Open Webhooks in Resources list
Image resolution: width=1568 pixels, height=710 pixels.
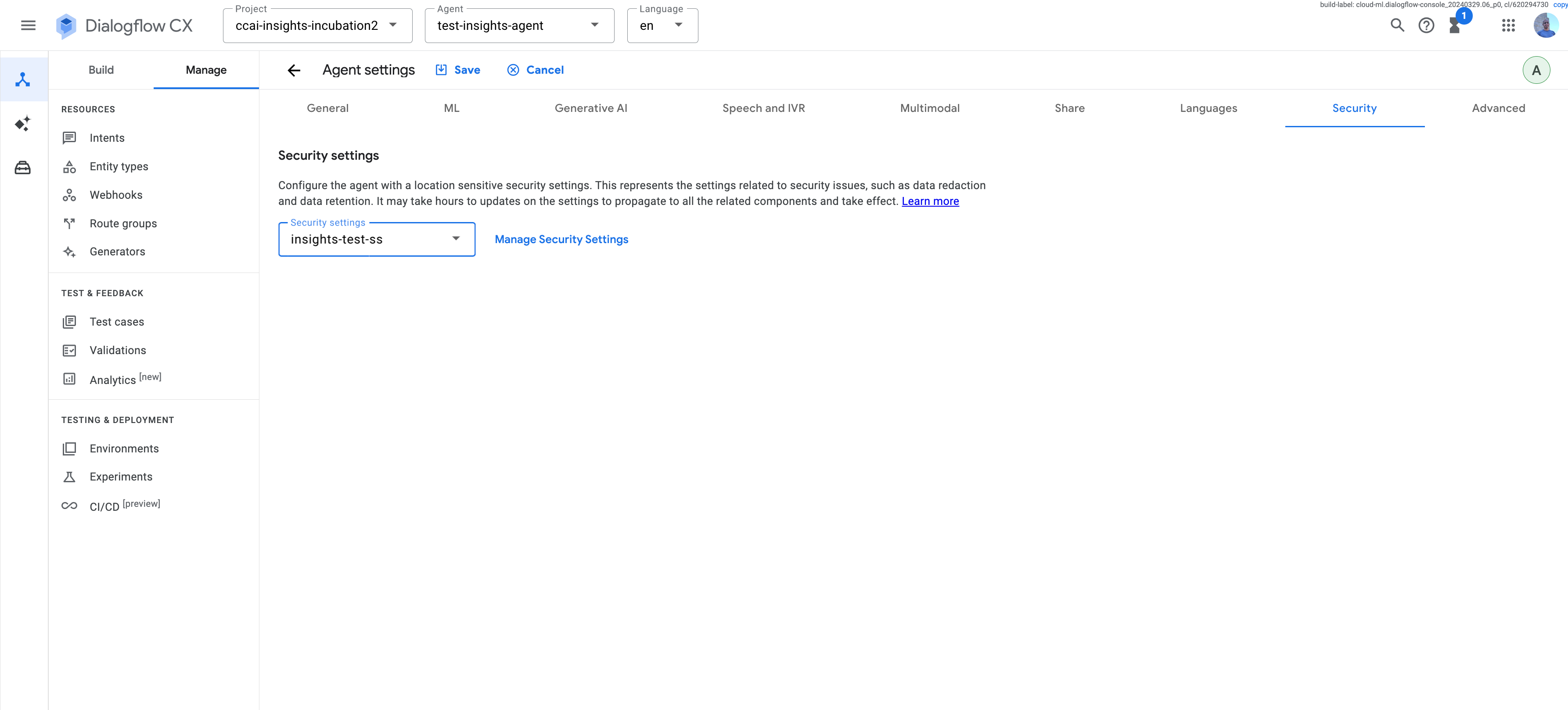[115, 195]
